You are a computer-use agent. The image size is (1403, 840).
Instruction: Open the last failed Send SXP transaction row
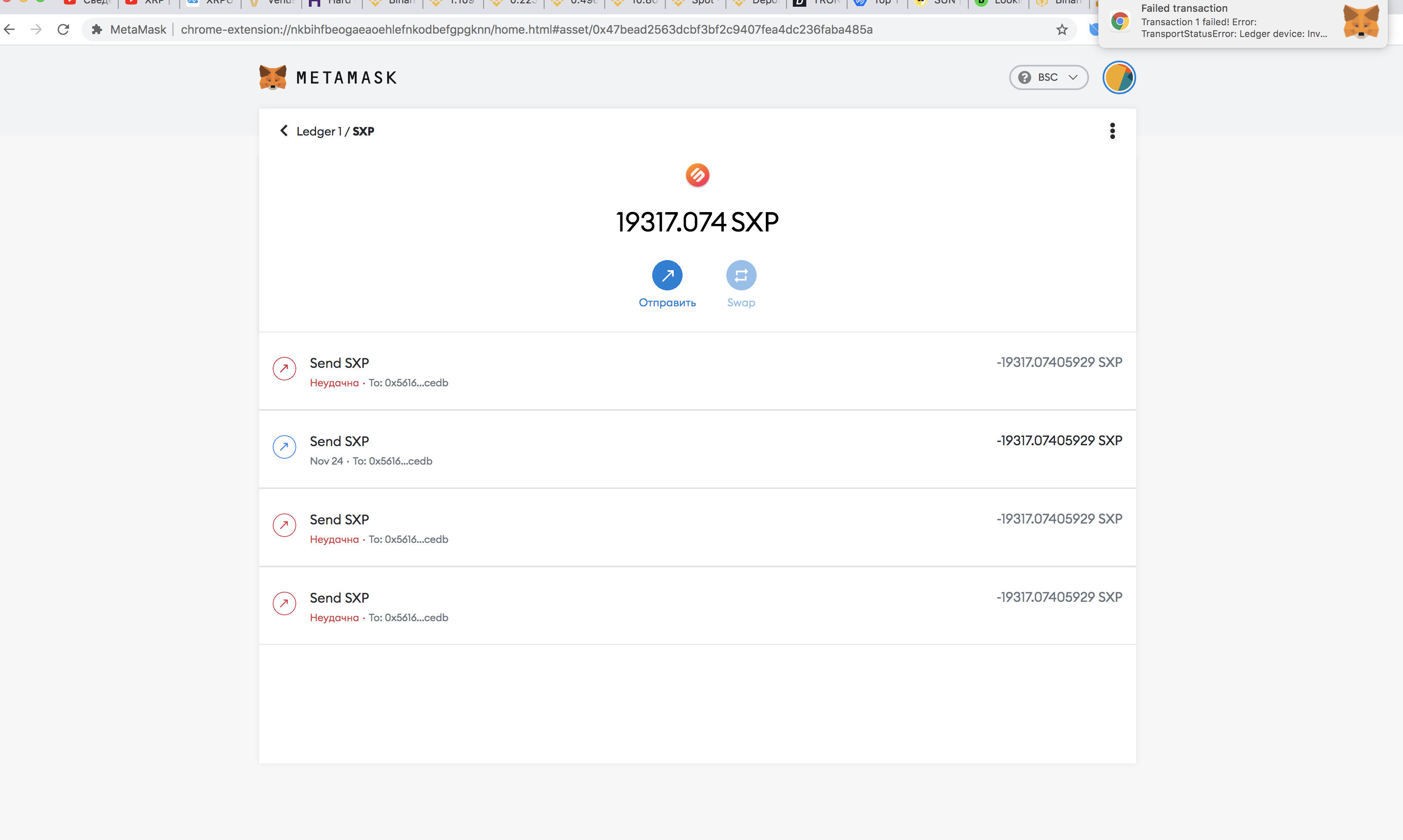coord(697,606)
